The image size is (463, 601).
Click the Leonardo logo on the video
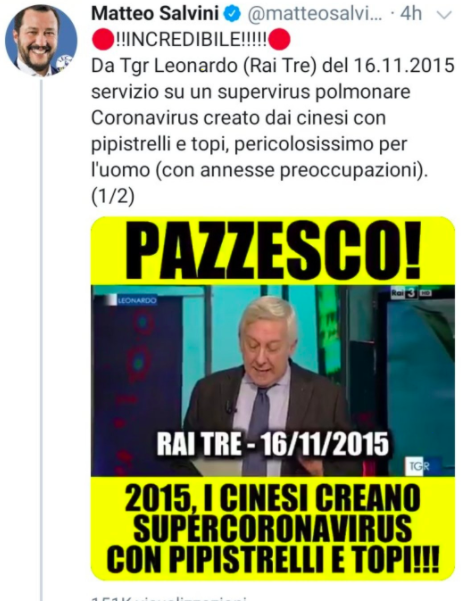coord(132,300)
